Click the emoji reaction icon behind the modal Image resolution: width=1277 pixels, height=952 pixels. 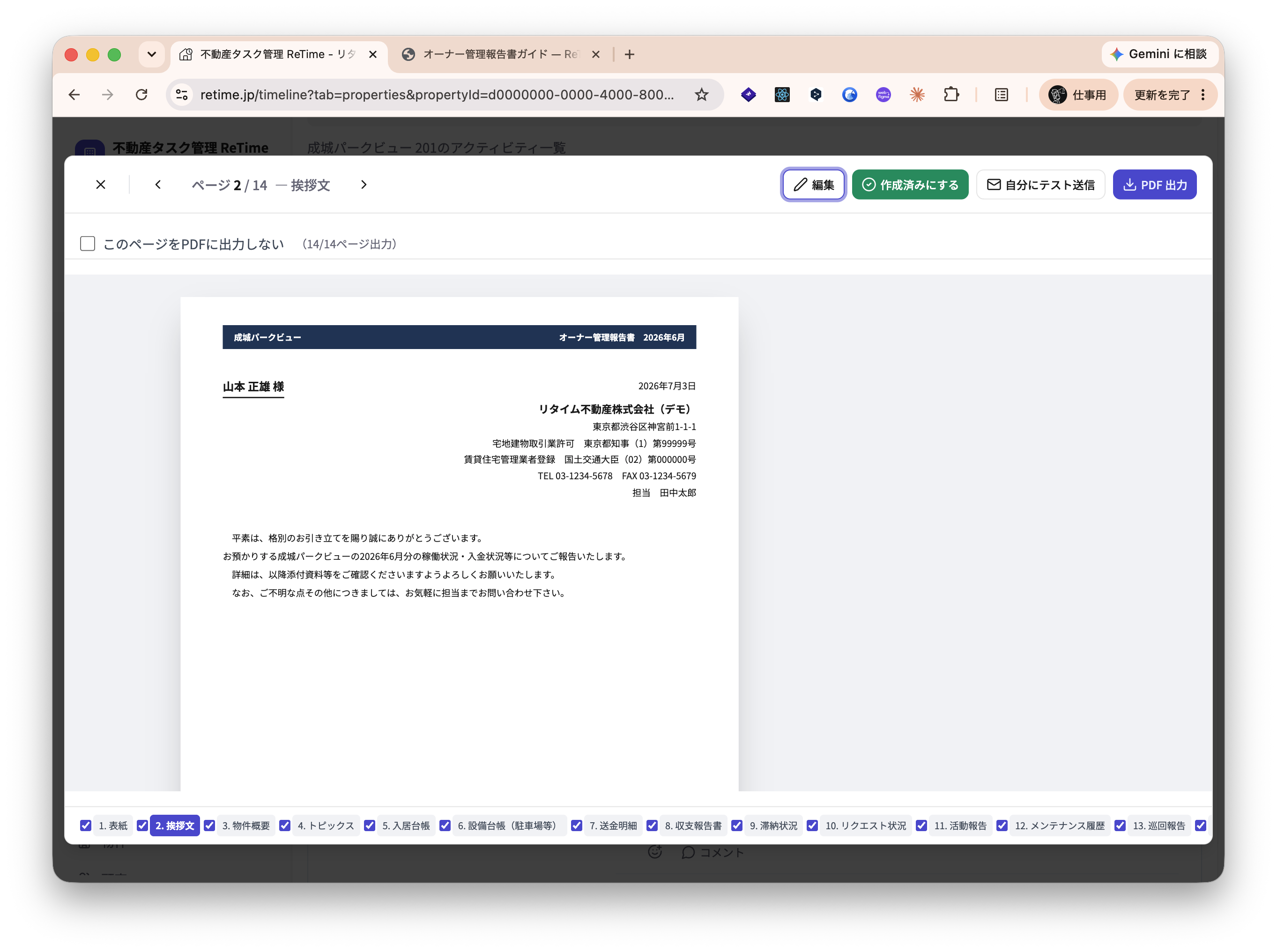coord(654,852)
